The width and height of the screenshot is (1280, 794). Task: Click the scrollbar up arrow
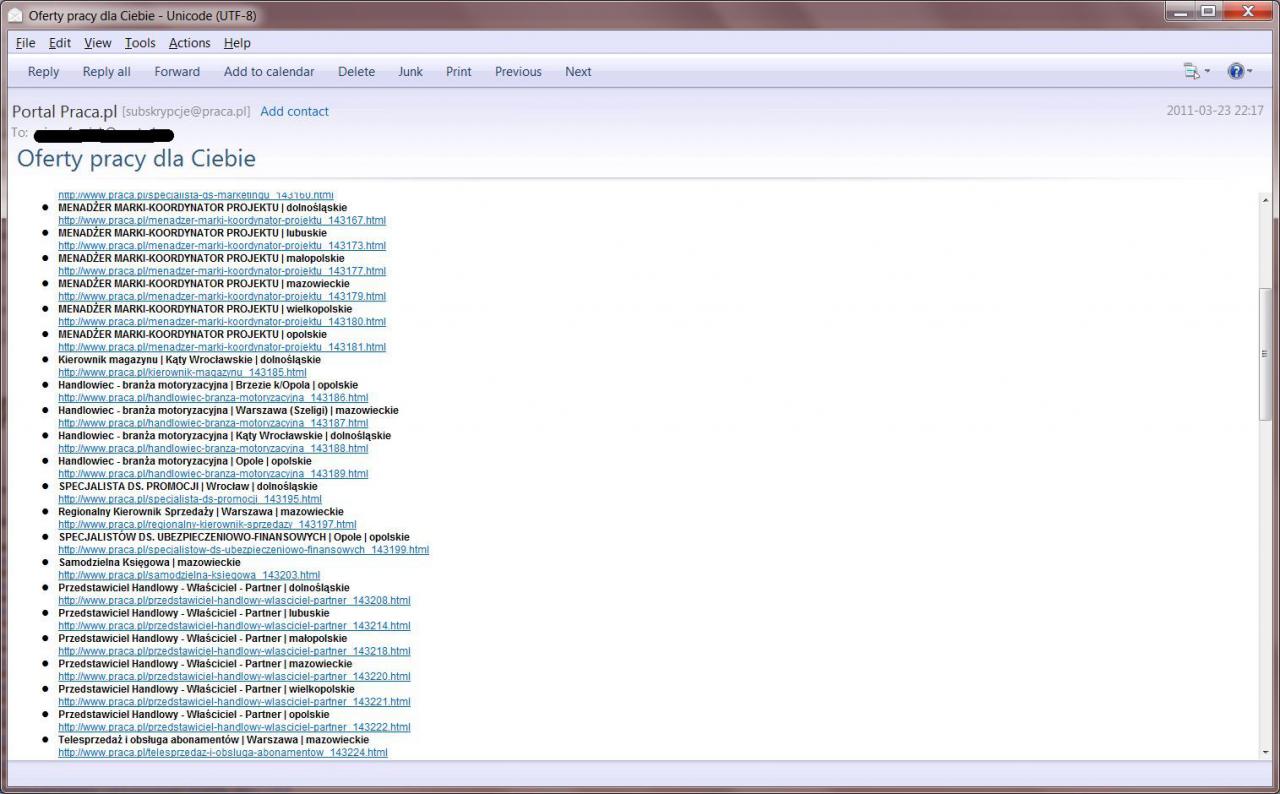coord(1265,200)
